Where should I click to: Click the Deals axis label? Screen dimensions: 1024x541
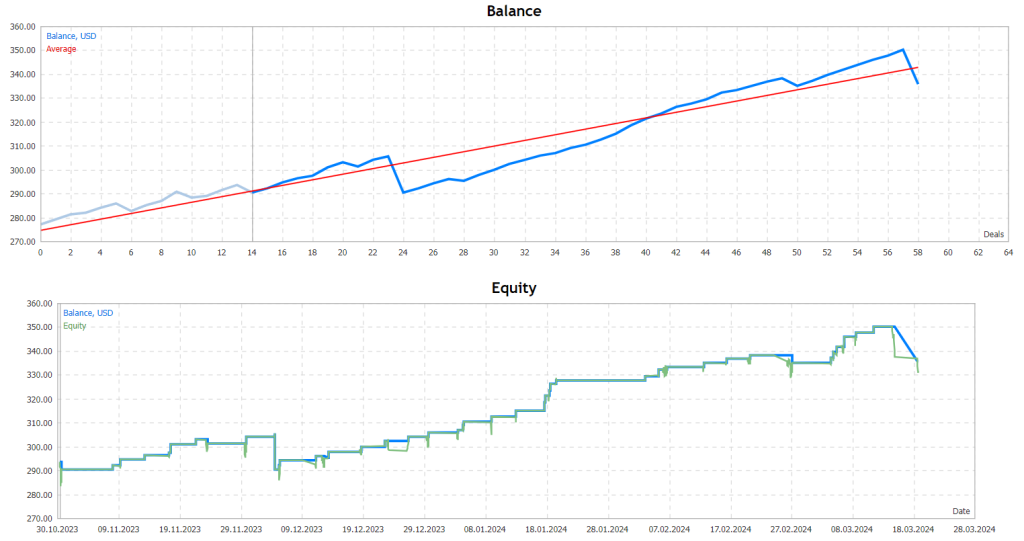[x=993, y=234]
